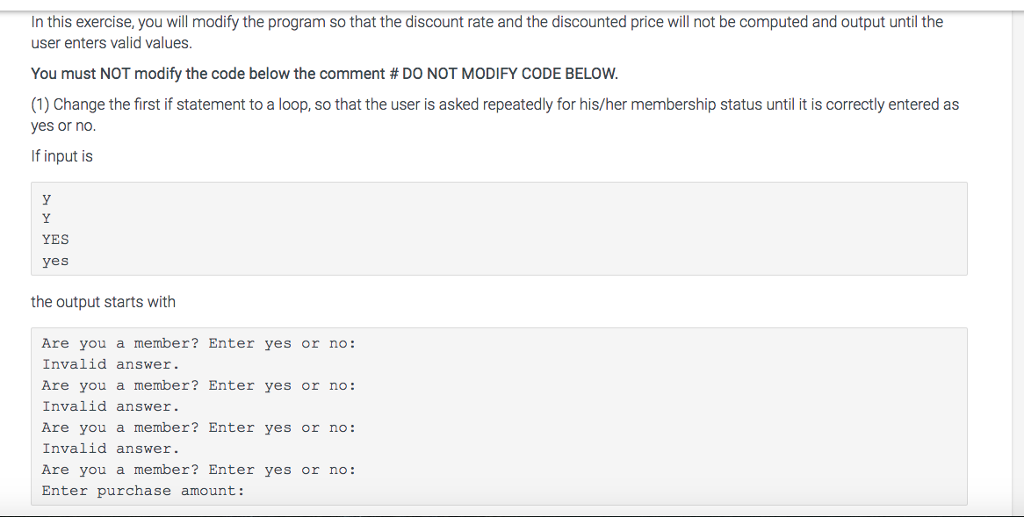Screen dimensions: 1024x517
Task: Click the "user enters valid values" line
Action: tap(111, 43)
